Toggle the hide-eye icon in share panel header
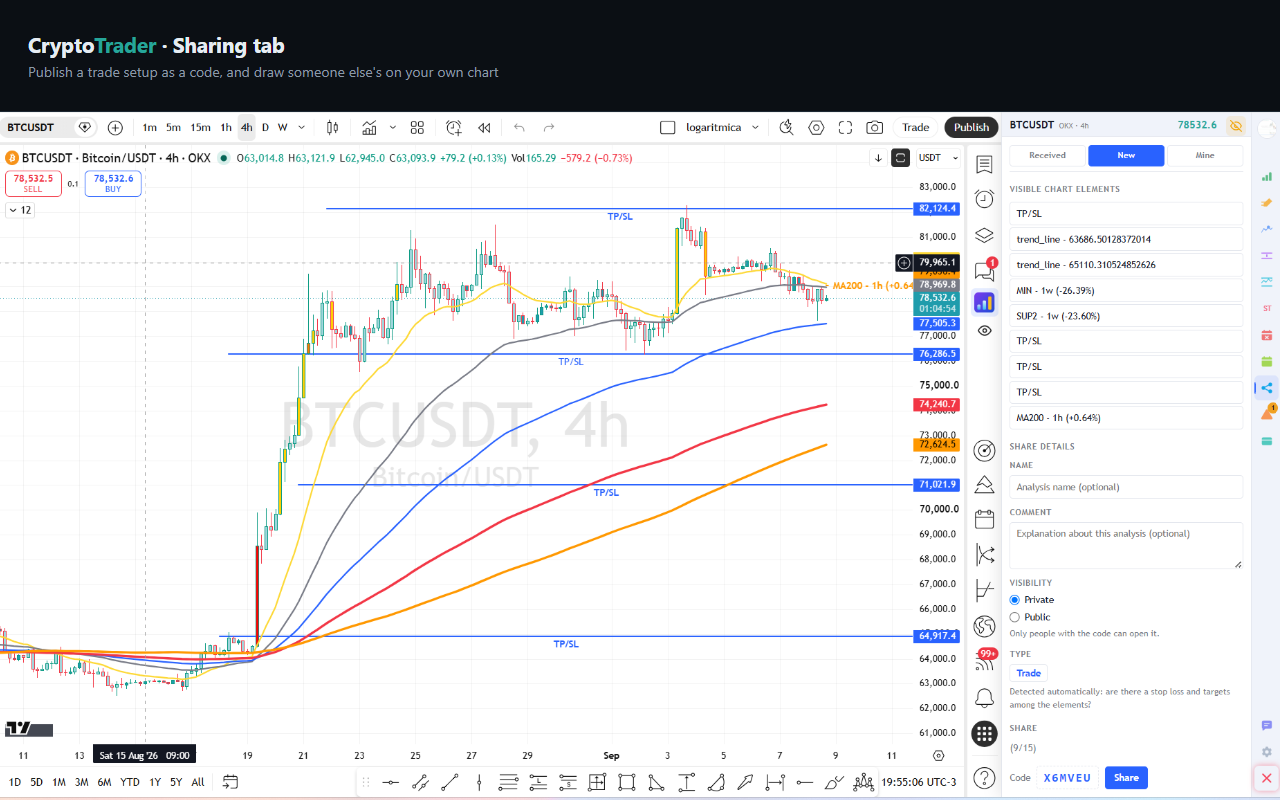 pos(1236,126)
